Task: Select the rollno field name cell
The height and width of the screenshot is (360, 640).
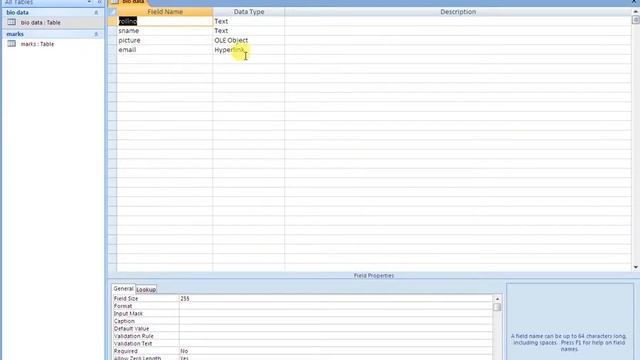Action: (x=164, y=21)
